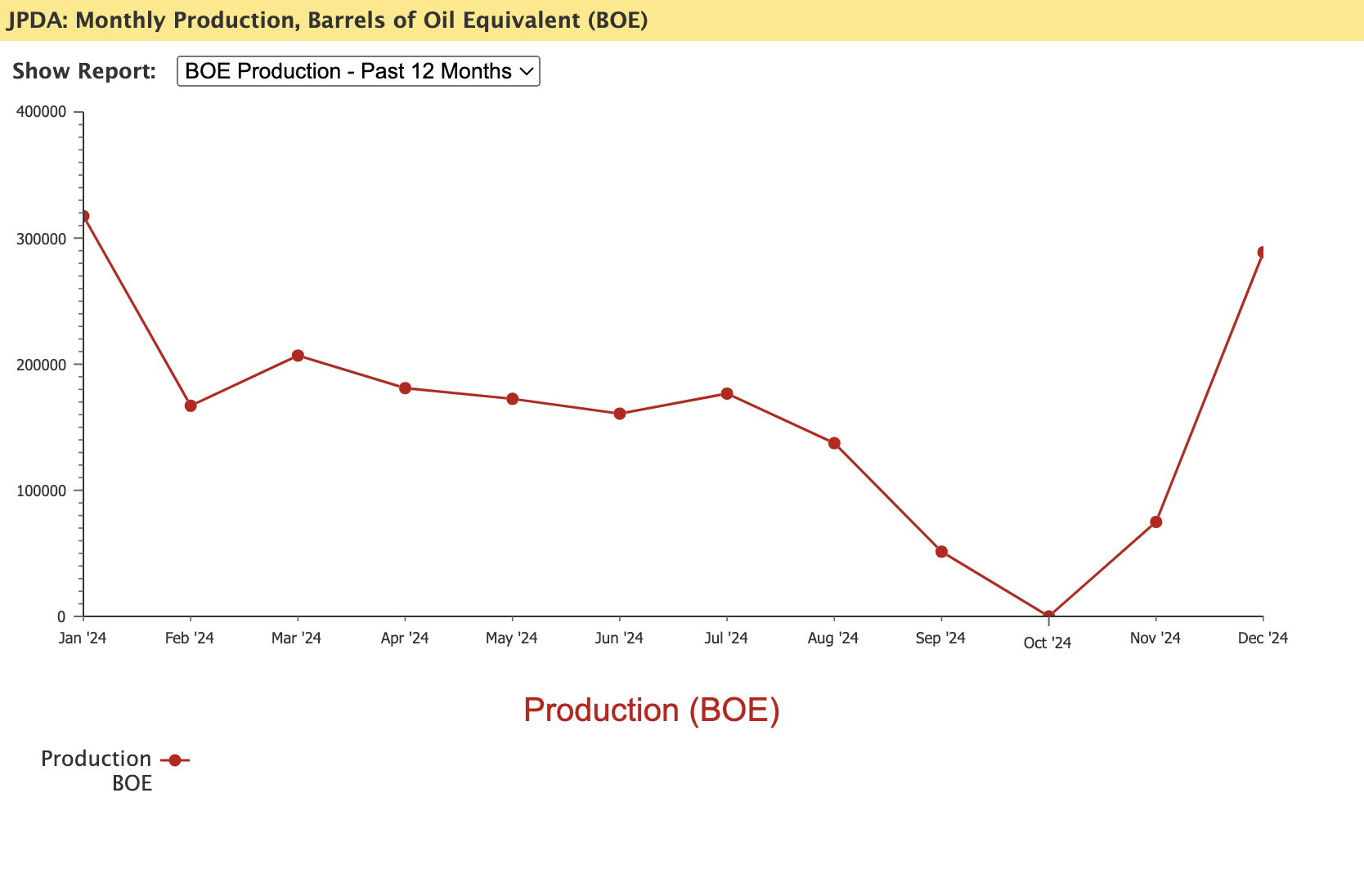Click the Jan '24 data point

[83, 217]
